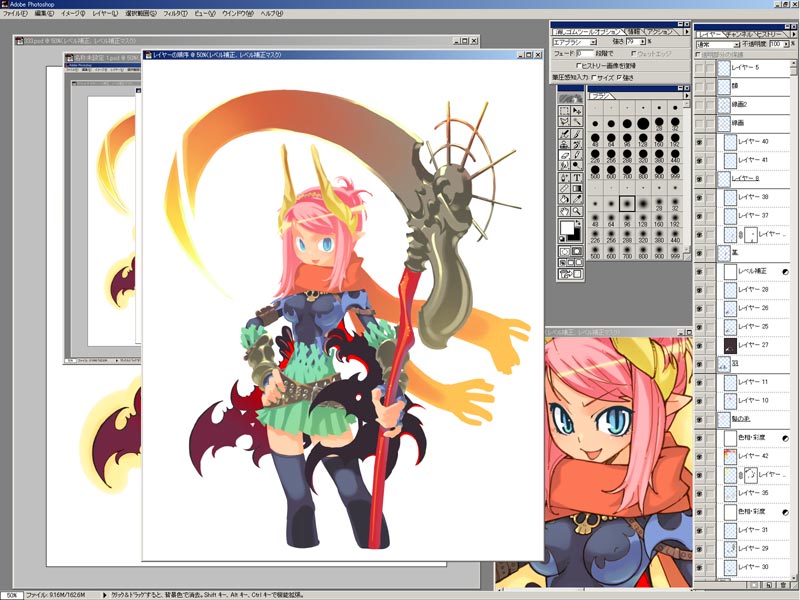Open the status bar info arrow menu
The width and height of the screenshot is (800, 600).
tap(105, 595)
